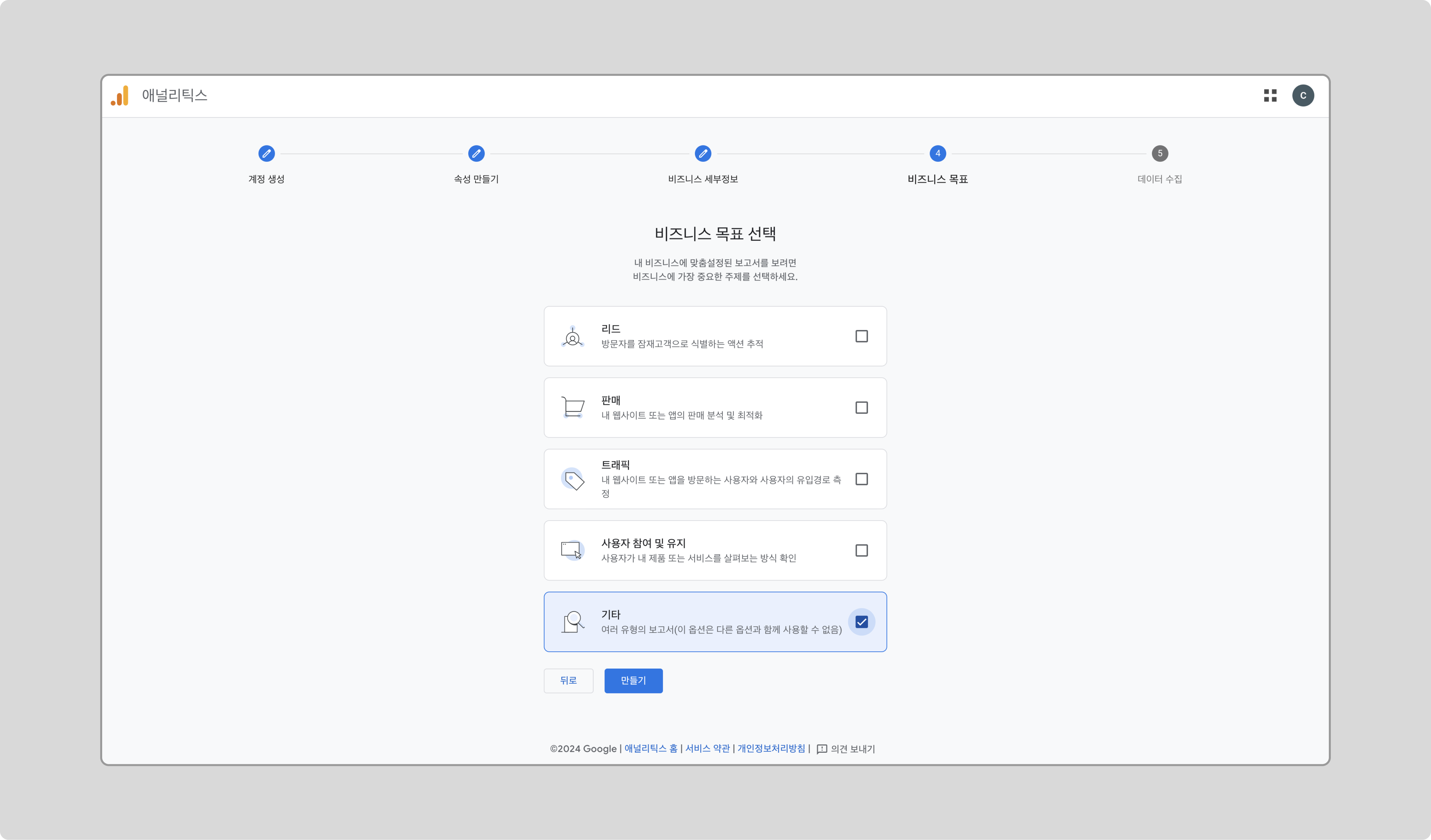Image resolution: width=1431 pixels, height=840 pixels.
Task: Click the step 4 circle
Action: (x=938, y=153)
